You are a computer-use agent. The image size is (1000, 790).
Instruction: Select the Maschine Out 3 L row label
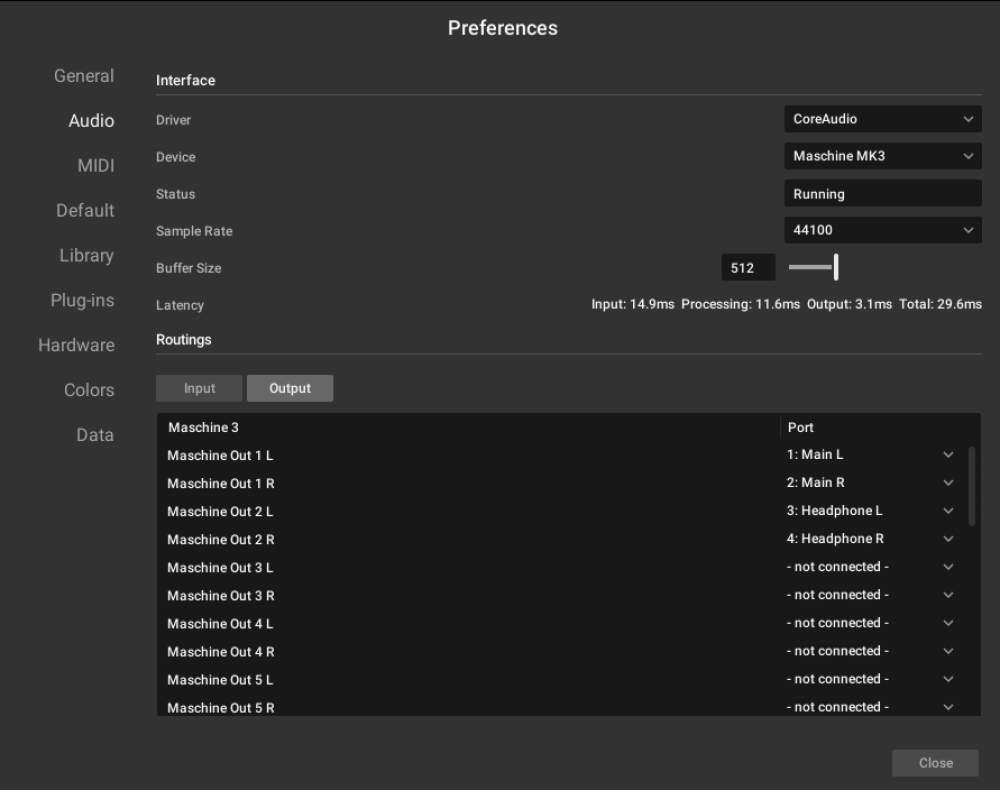pos(220,567)
